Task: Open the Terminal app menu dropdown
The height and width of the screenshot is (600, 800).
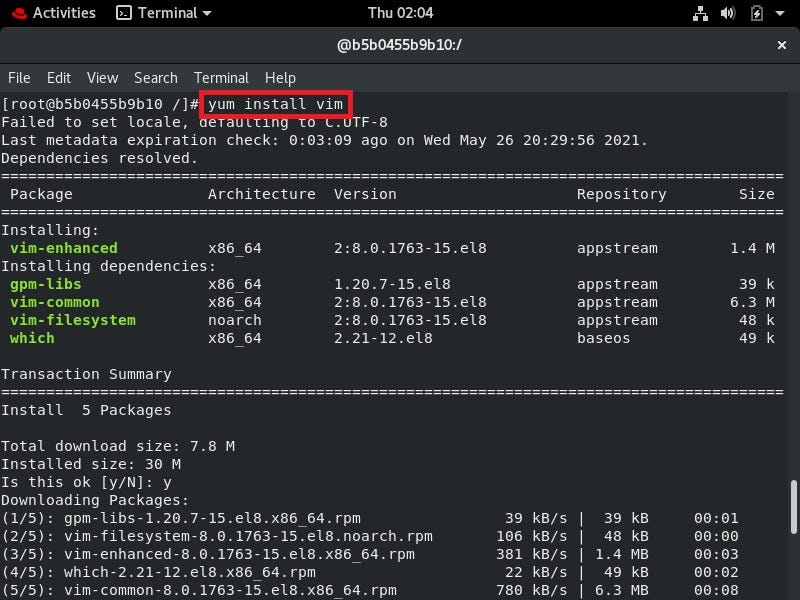Action: click(x=164, y=13)
